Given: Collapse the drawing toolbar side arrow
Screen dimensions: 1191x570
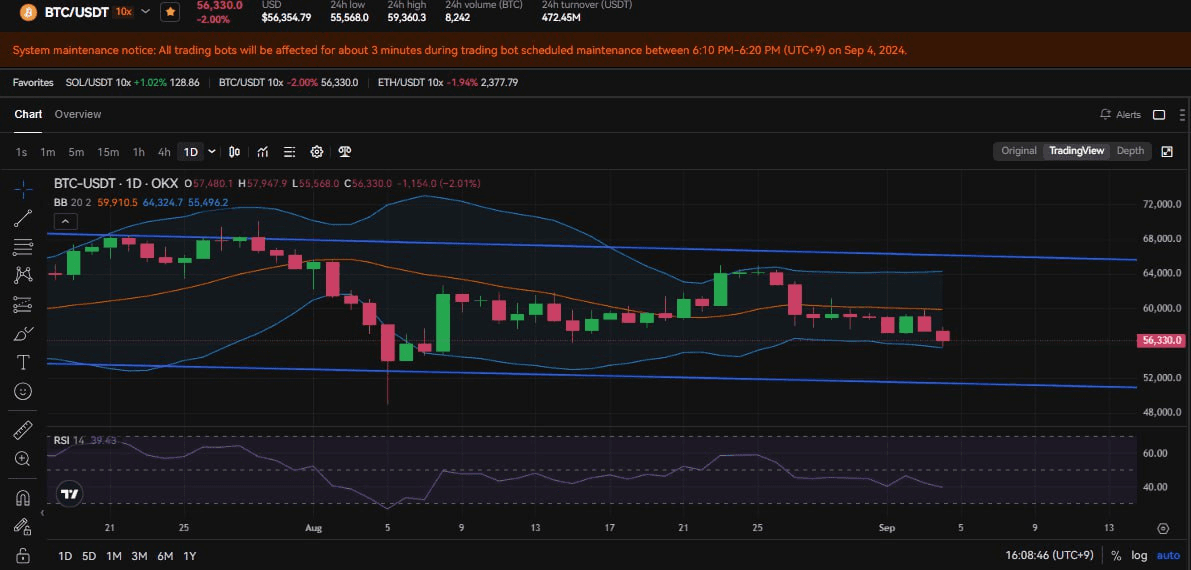Looking at the screenshot, I should 43,514.
